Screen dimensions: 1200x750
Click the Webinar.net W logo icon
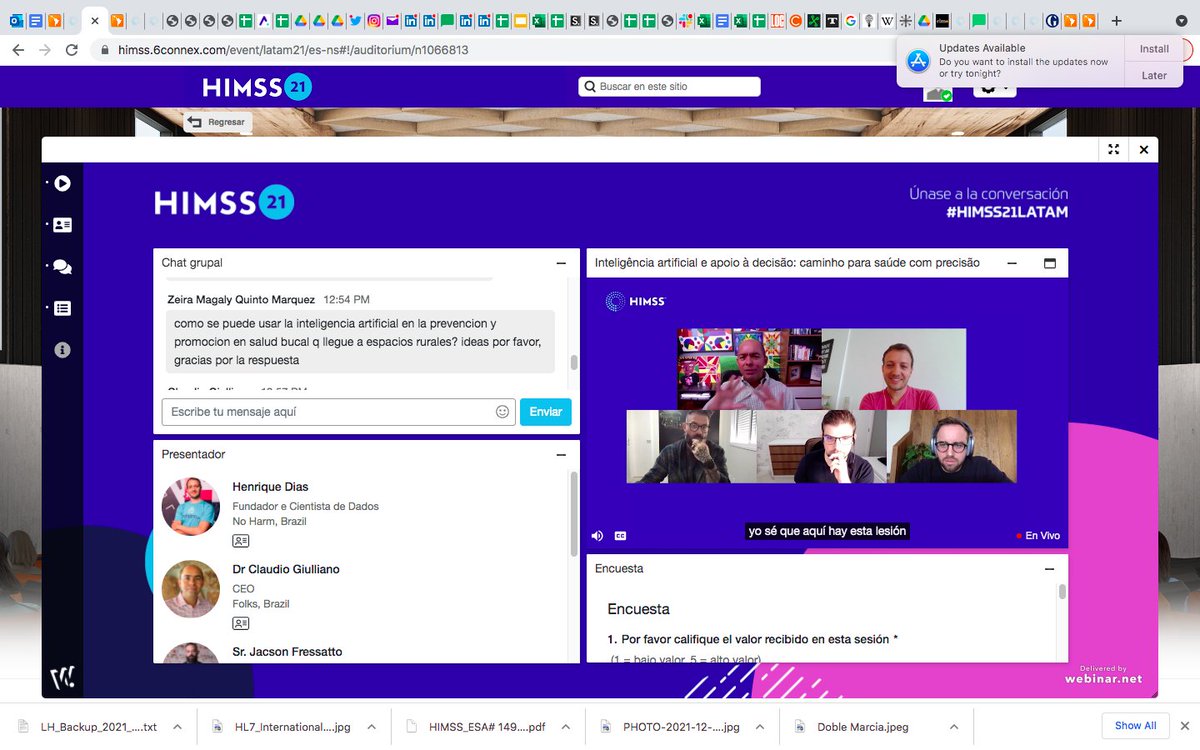[x=62, y=677]
